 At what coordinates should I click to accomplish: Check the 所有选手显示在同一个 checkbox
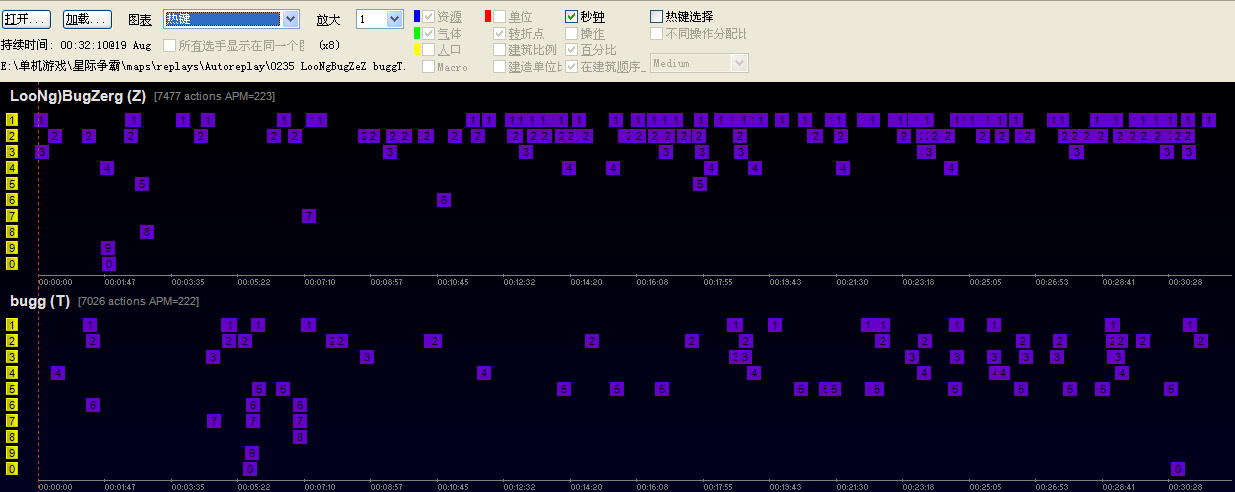click(x=170, y=46)
